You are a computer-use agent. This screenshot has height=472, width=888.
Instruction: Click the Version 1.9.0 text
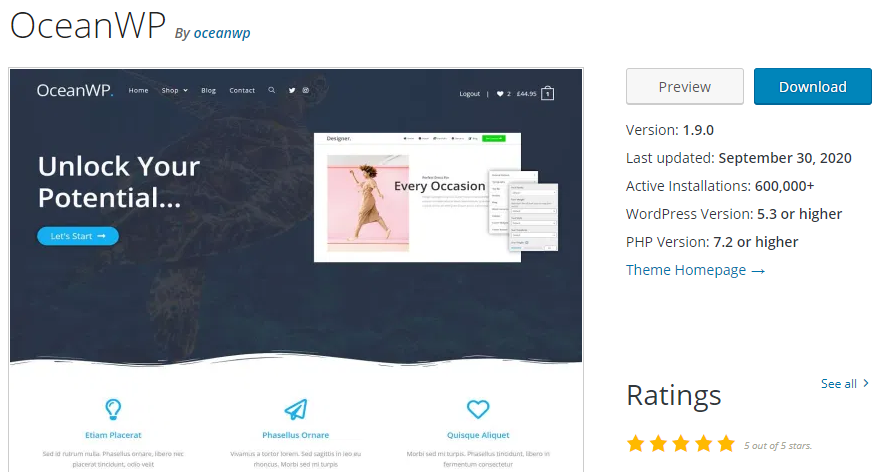tap(669, 130)
